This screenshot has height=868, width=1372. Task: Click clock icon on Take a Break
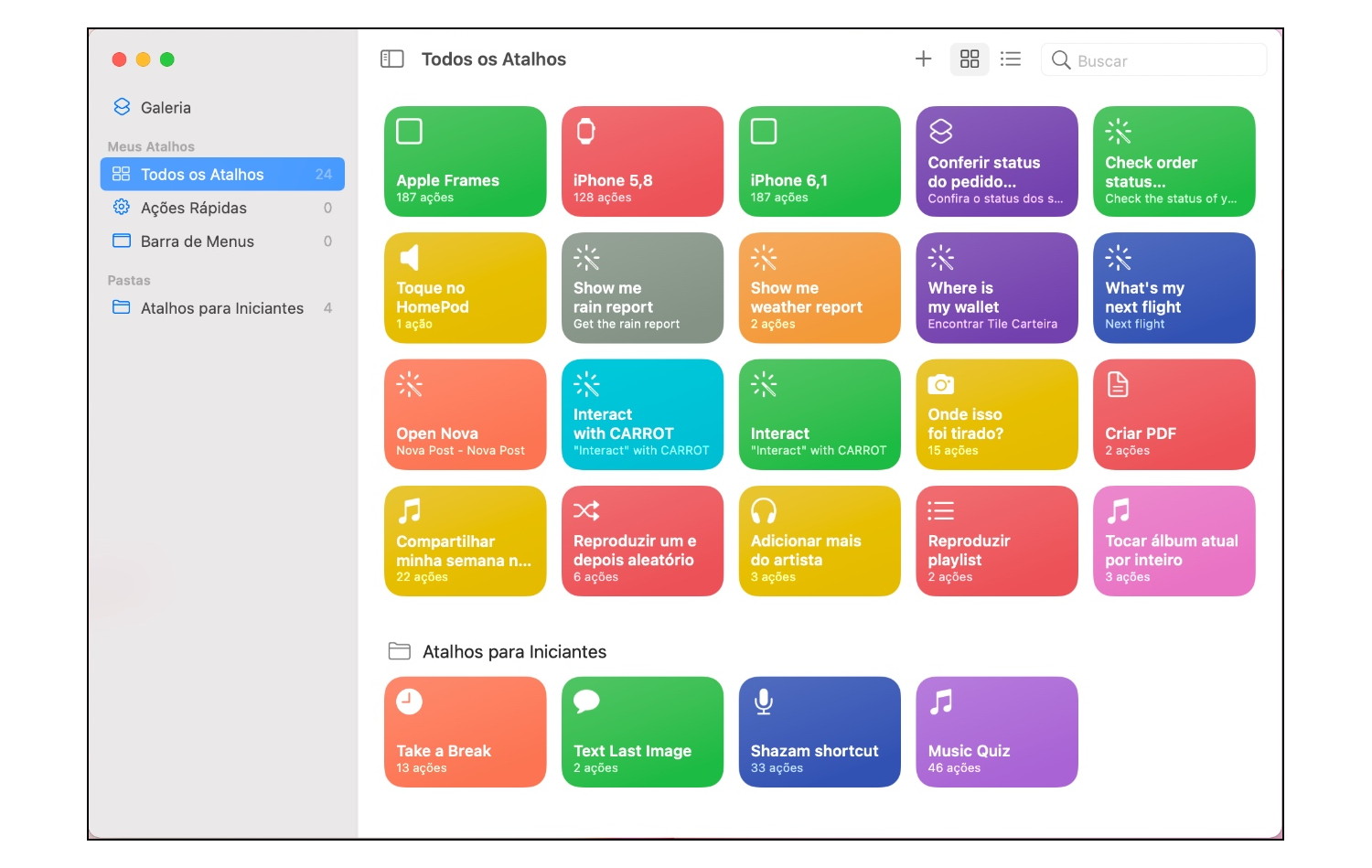409,702
